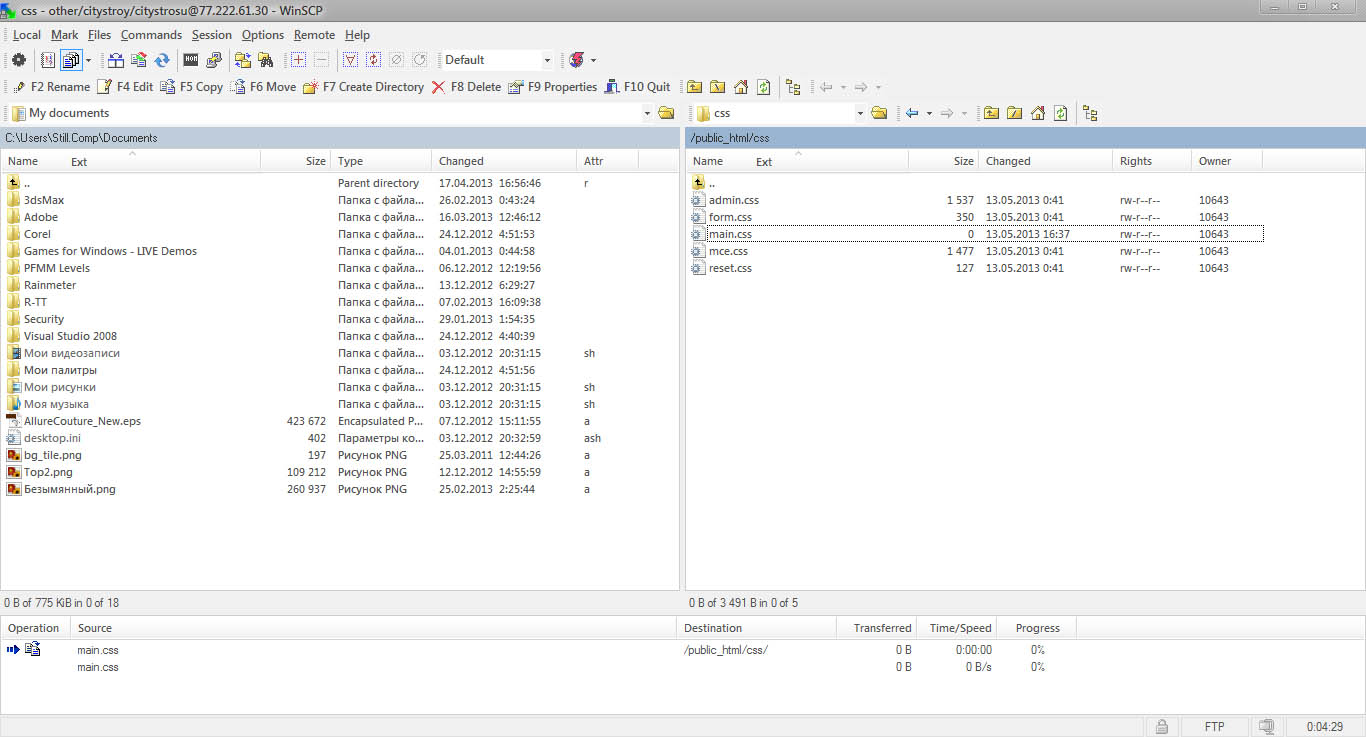Screen dimensions: 1366x737
Task: Open the Preferences gear icon
Action: coord(18,60)
